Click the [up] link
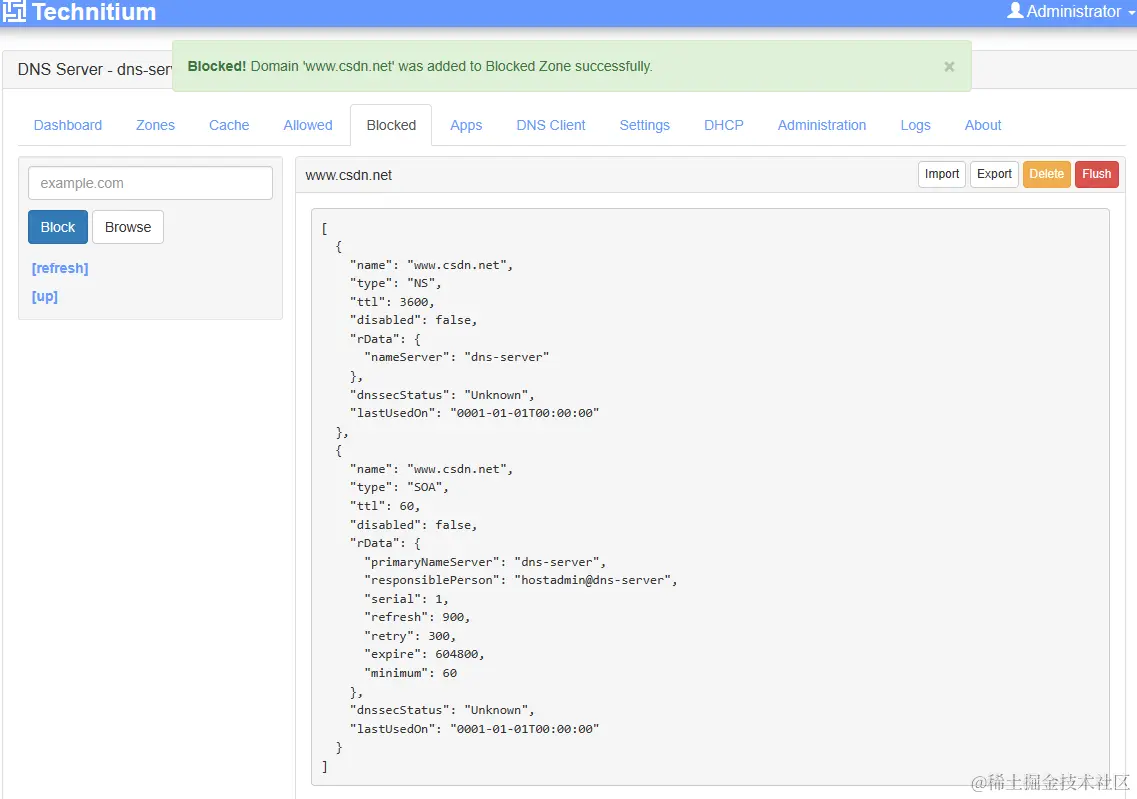Viewport: 1137px width, 799px height. coord(44,297)
